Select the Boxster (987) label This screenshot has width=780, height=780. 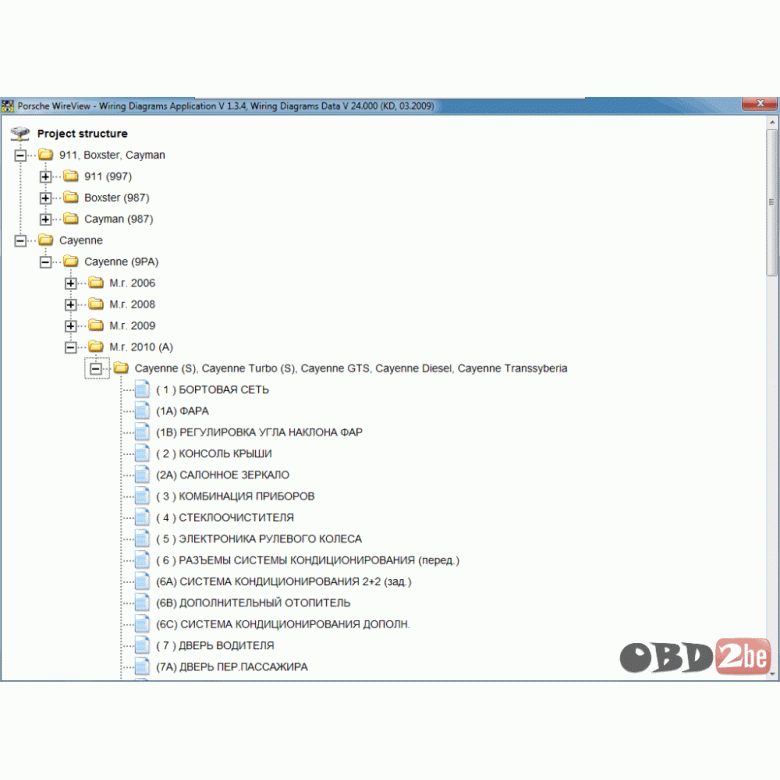pos(117,198)
